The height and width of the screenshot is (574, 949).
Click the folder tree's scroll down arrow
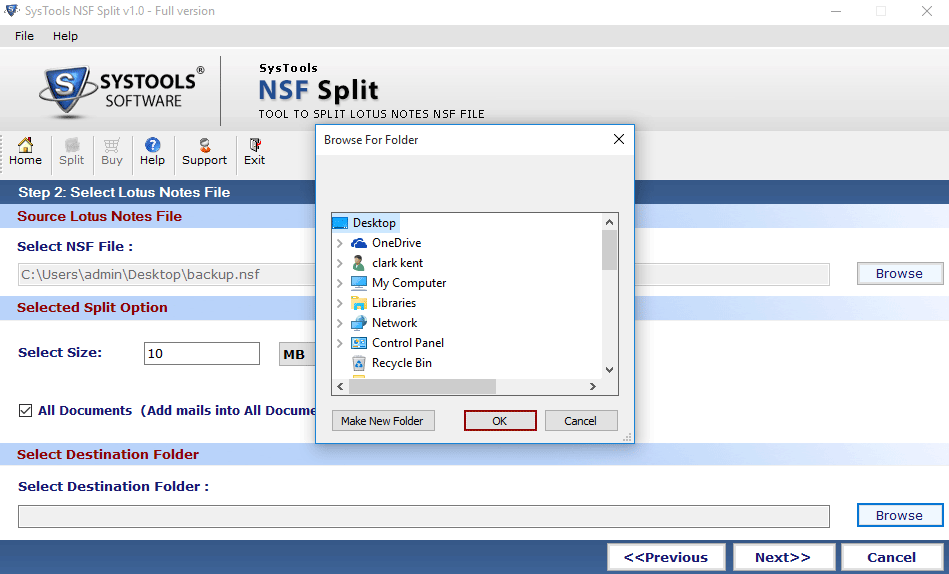point(609,370)
